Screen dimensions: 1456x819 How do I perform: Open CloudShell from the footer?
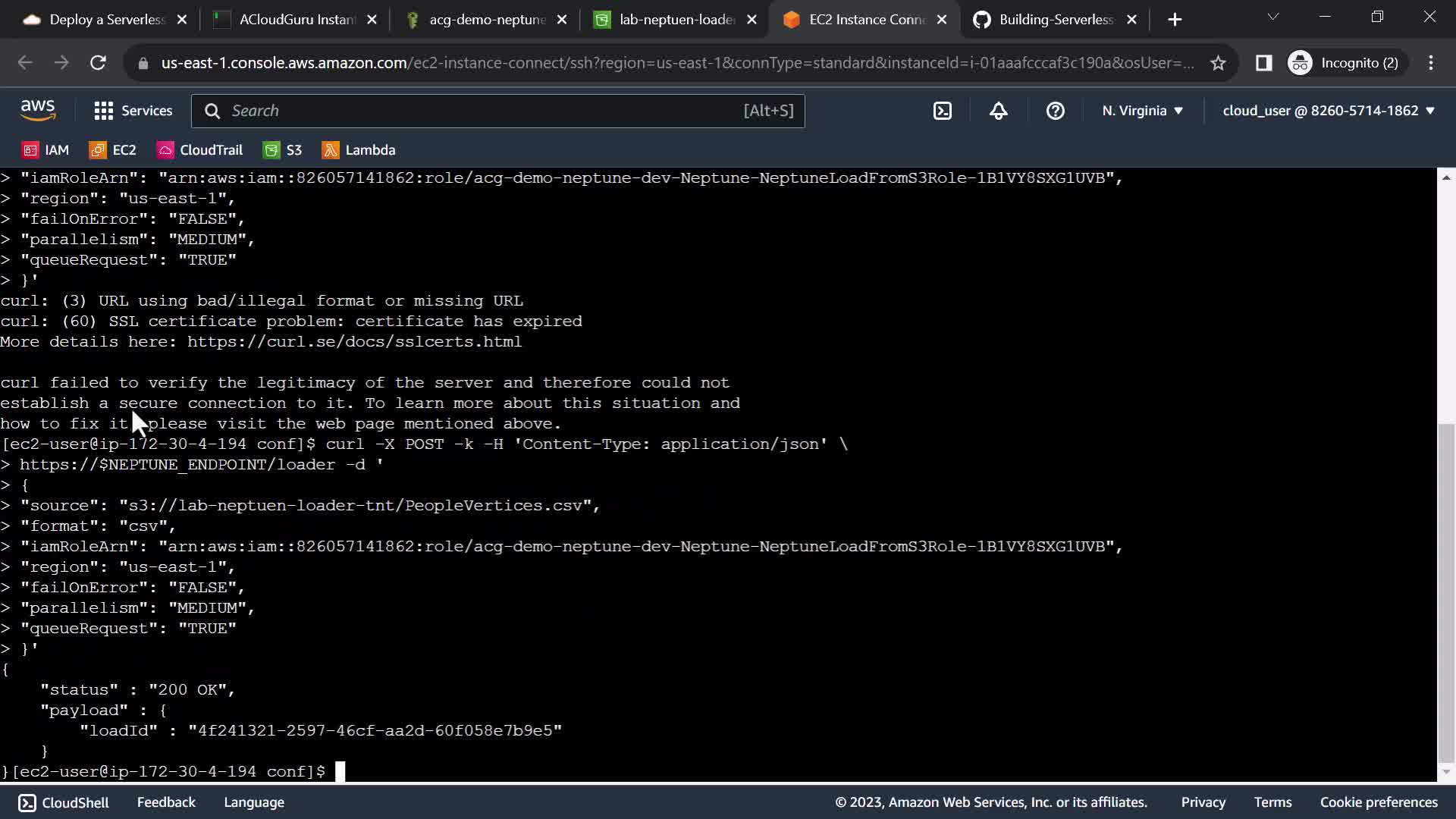point(64,802)
